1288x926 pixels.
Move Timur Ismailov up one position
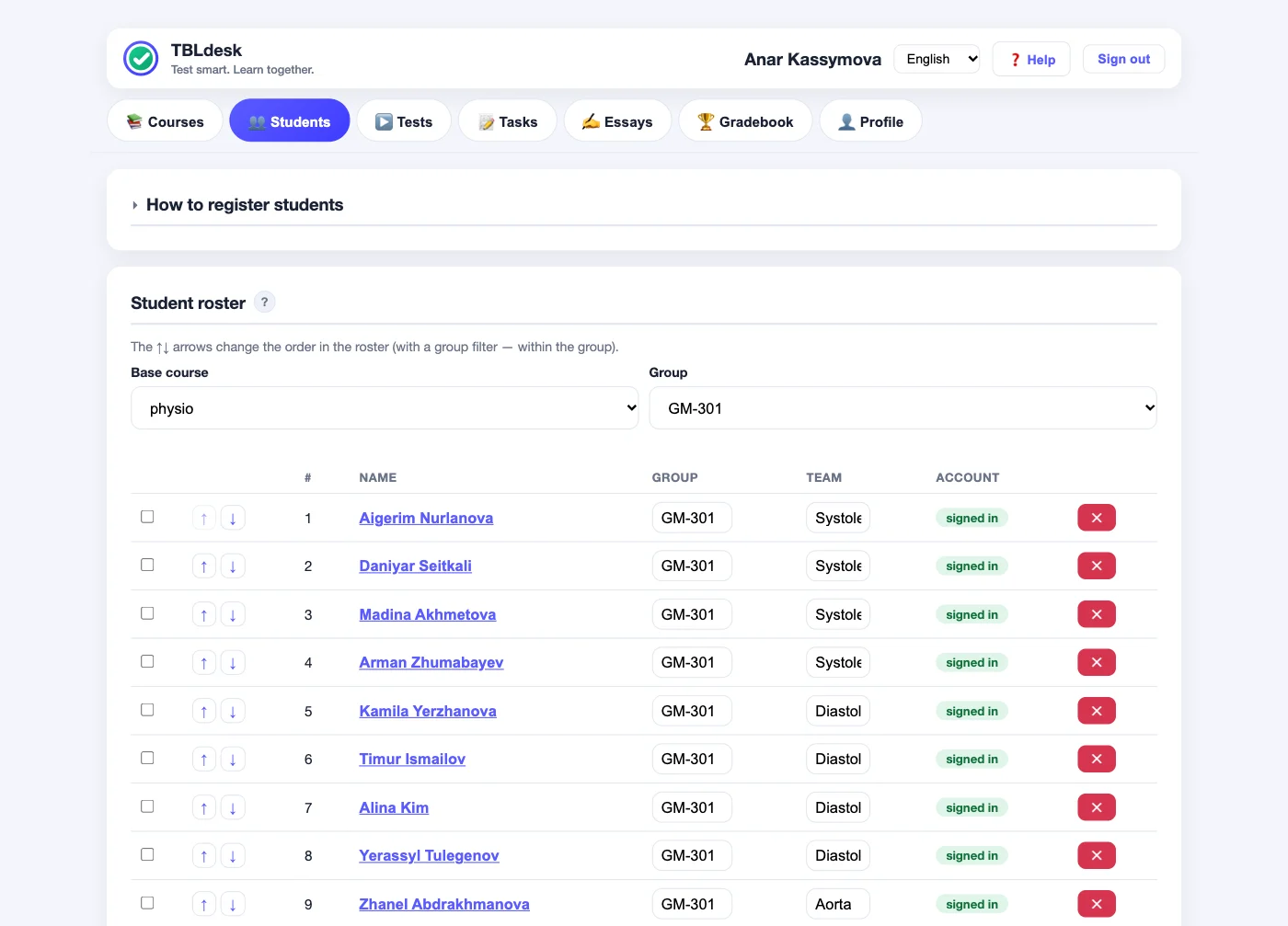tap(204, 760)
